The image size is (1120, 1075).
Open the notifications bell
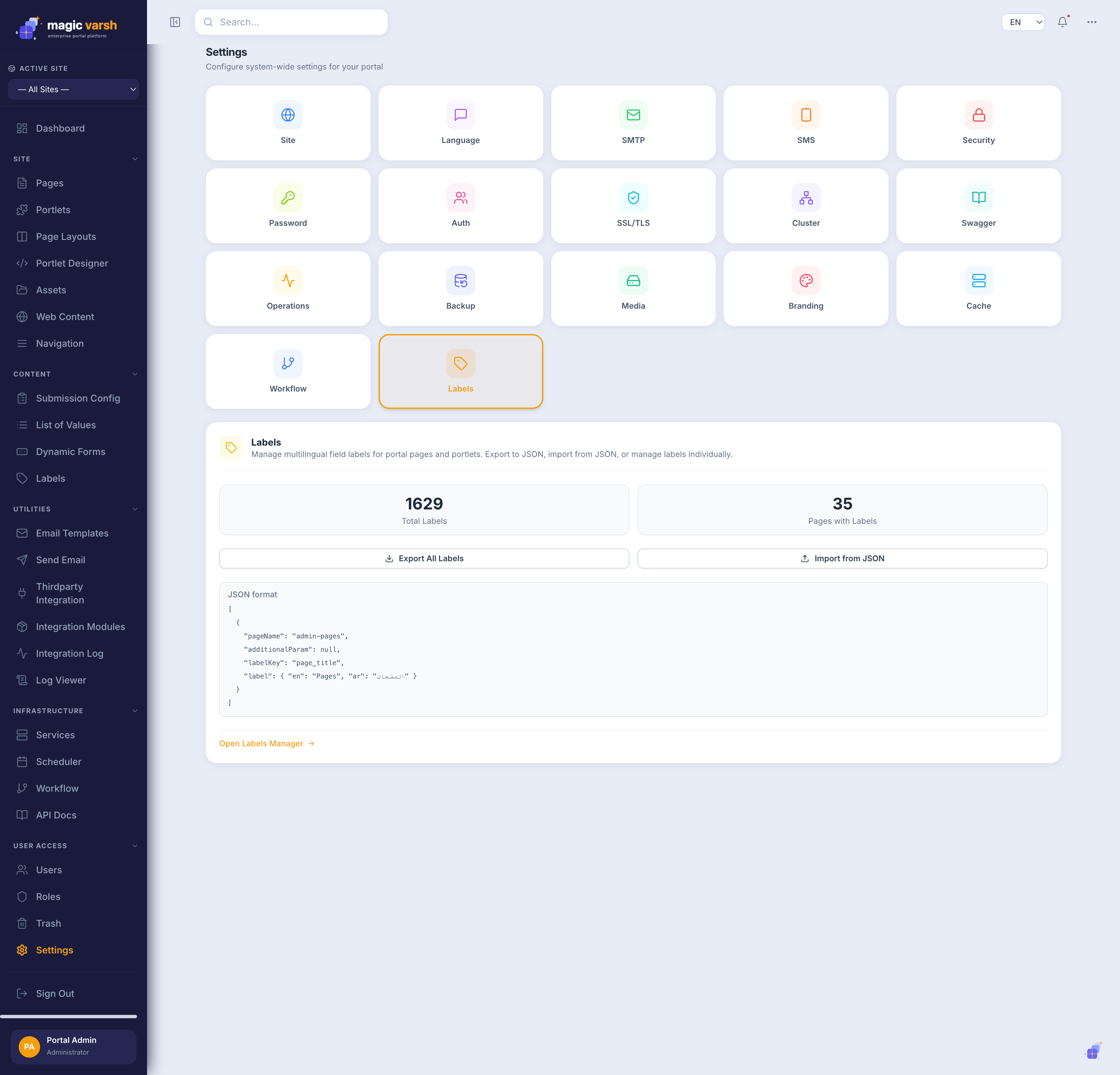pyautogui.click(x=1062, y=22)
